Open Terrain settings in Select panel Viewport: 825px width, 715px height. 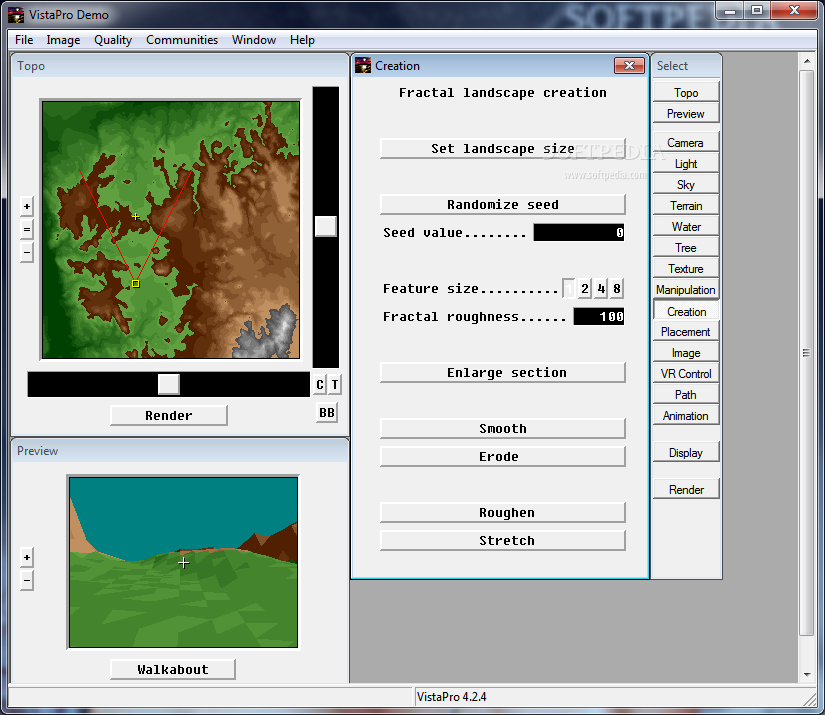[x=686, y=206]
